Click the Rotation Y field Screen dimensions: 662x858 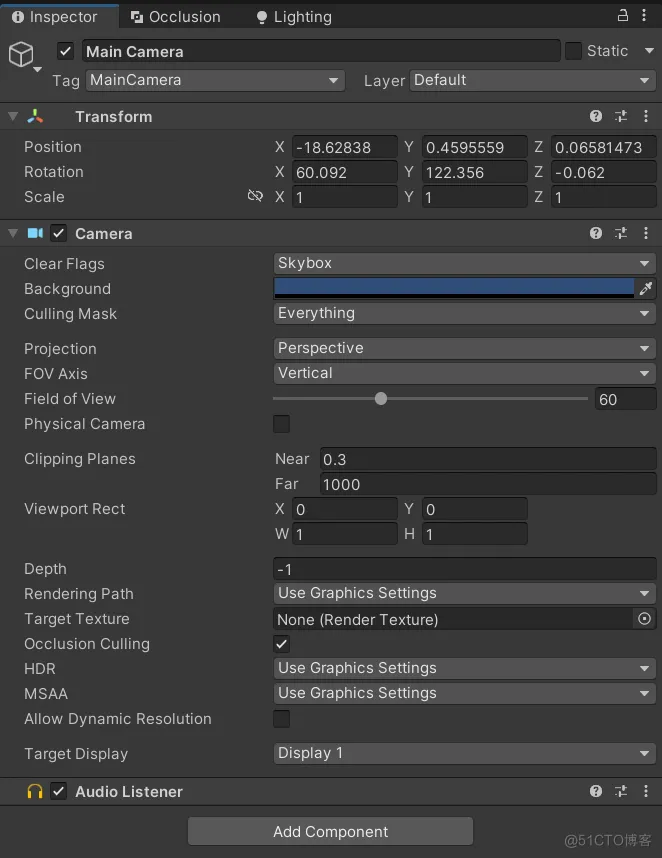[474, 172]
